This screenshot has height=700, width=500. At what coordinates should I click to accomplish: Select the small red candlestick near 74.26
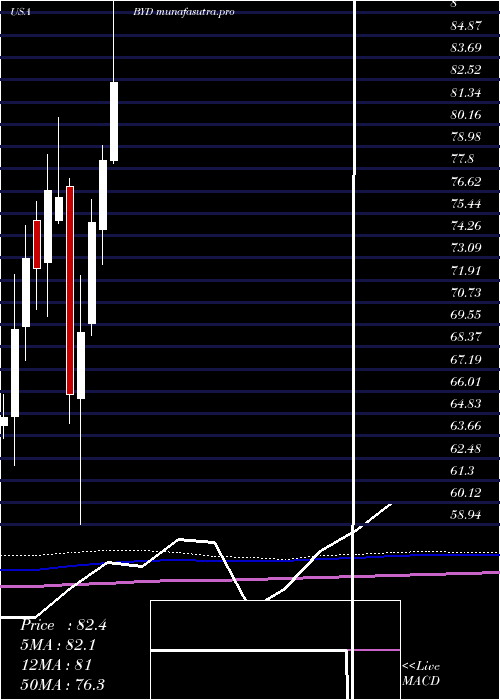pyautogui.click(x=37, y=244)
